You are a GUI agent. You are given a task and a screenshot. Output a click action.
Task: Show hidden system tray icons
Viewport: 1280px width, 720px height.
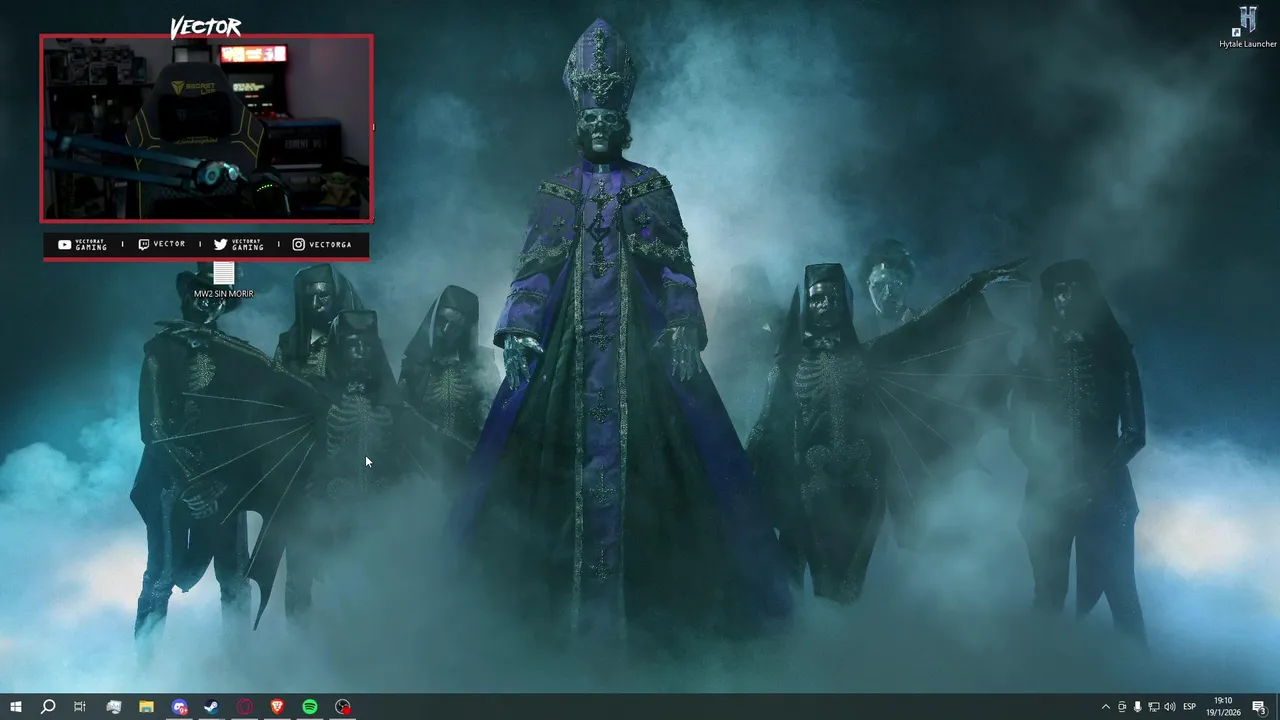[1105, 707]
